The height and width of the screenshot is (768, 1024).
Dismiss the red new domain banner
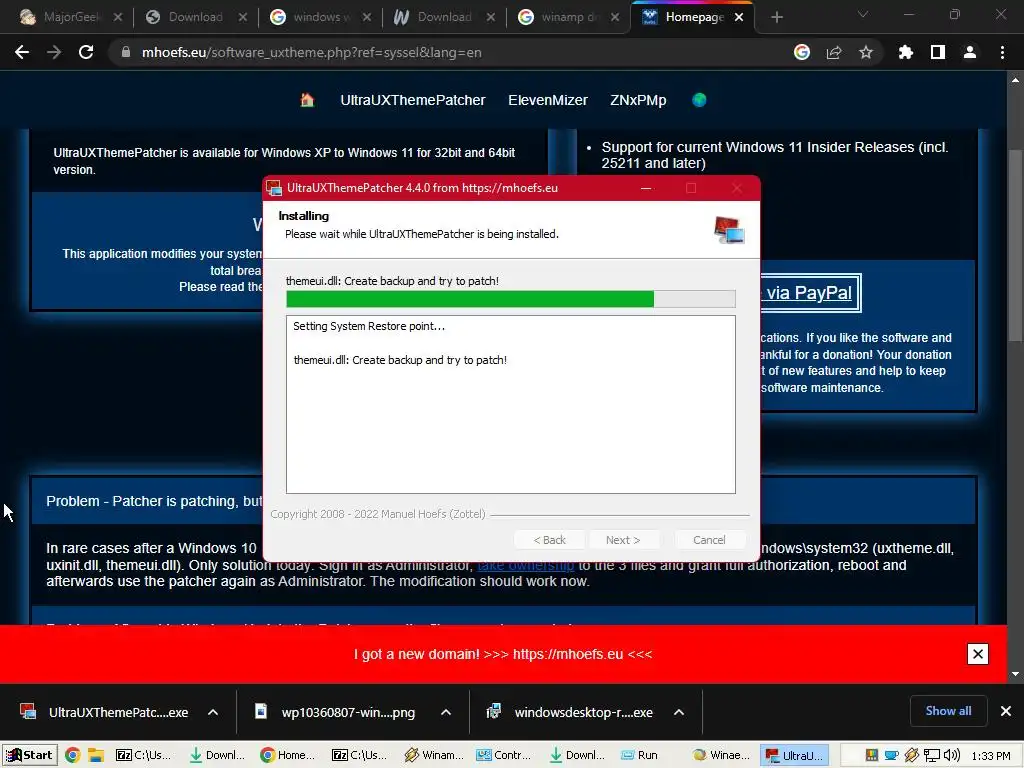(x=978, y=654)
